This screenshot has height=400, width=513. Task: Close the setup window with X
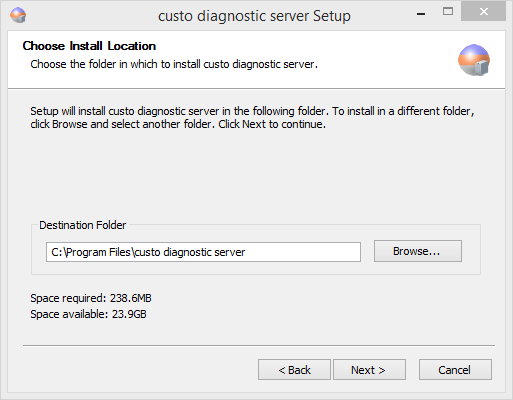pyautogui.click(x=483, y=12)
